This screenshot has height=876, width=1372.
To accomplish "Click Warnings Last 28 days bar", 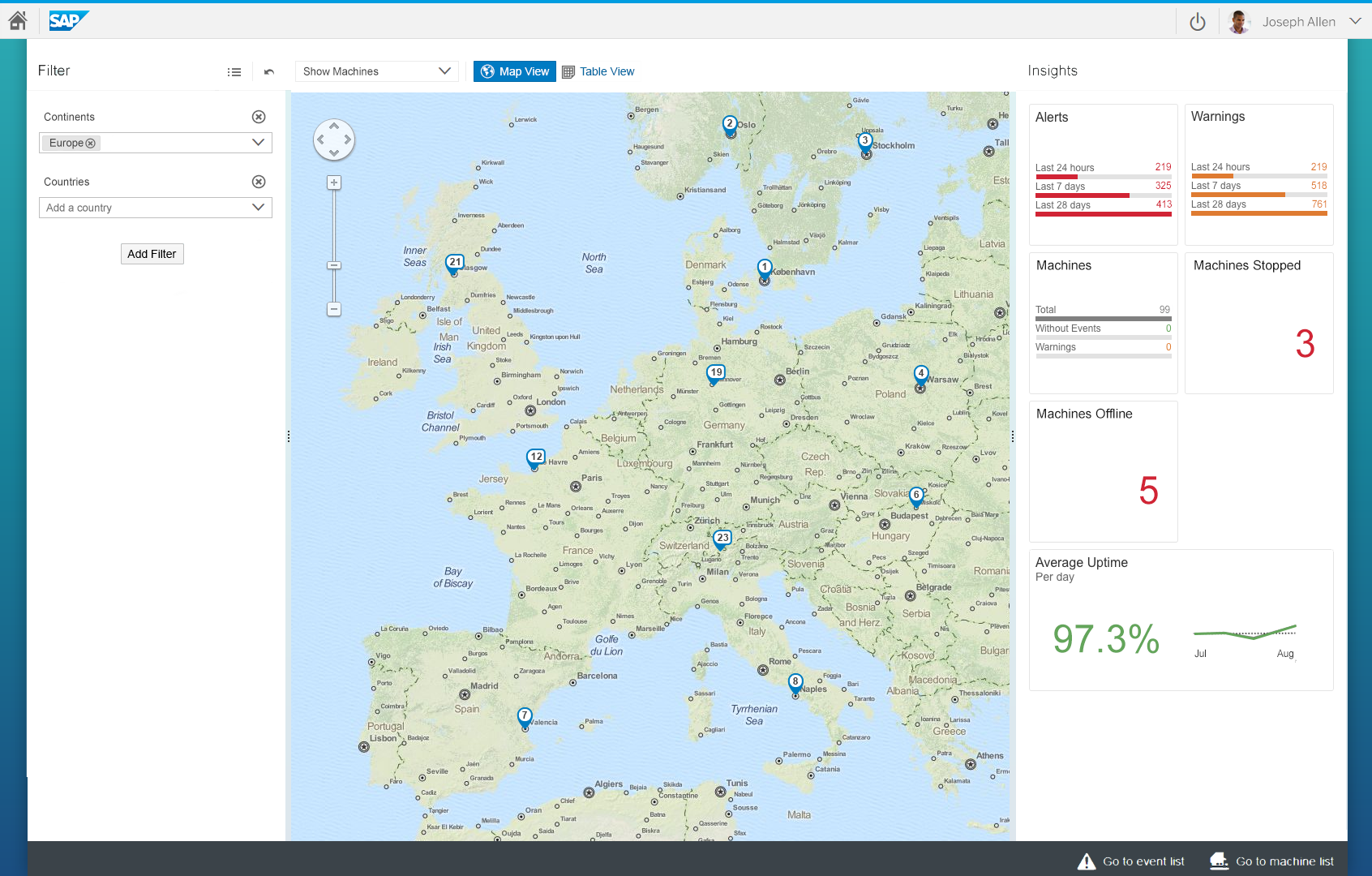I will pyautogui.click(x=1258, y=213).
